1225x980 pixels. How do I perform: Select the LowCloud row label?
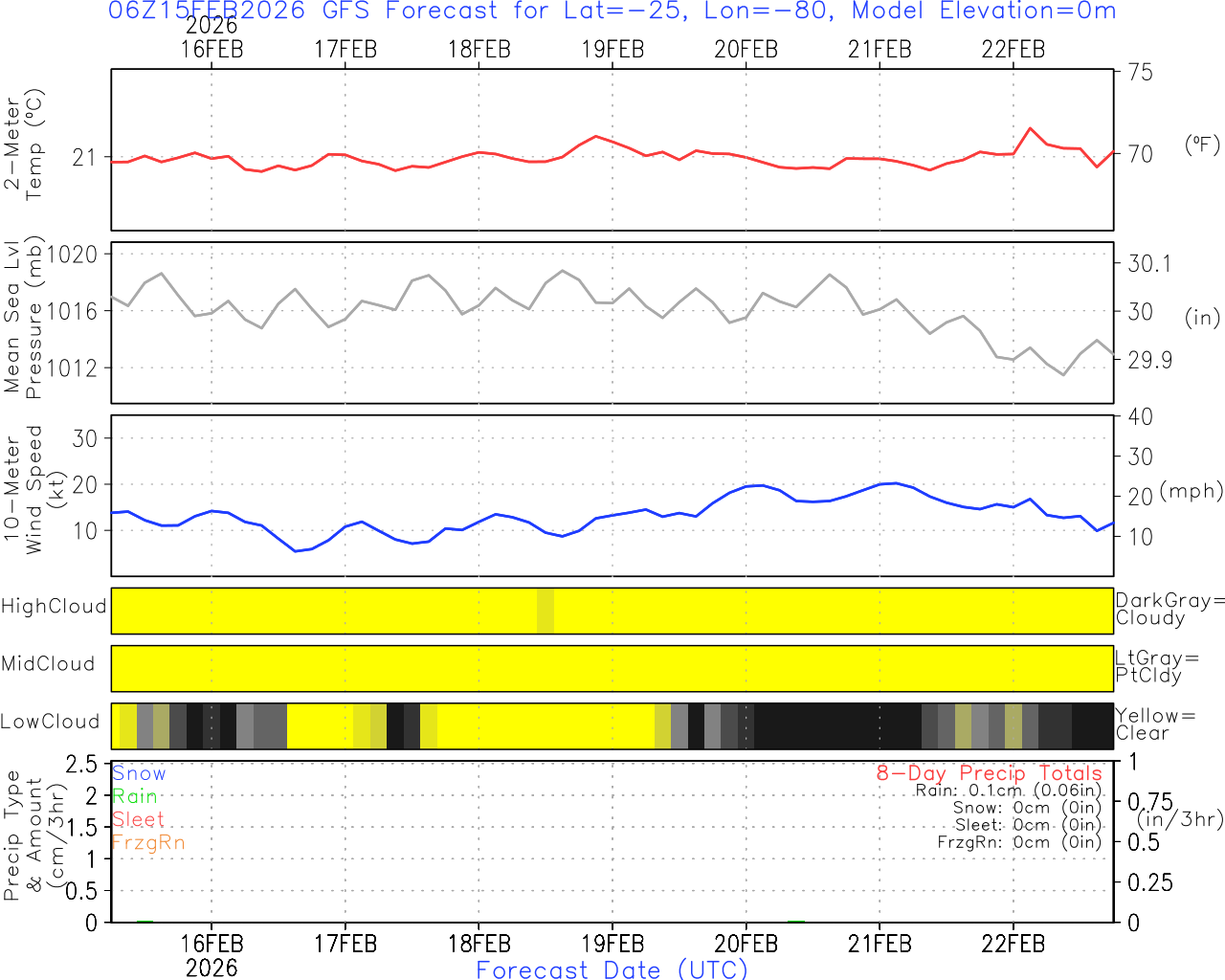click(50, 723)
